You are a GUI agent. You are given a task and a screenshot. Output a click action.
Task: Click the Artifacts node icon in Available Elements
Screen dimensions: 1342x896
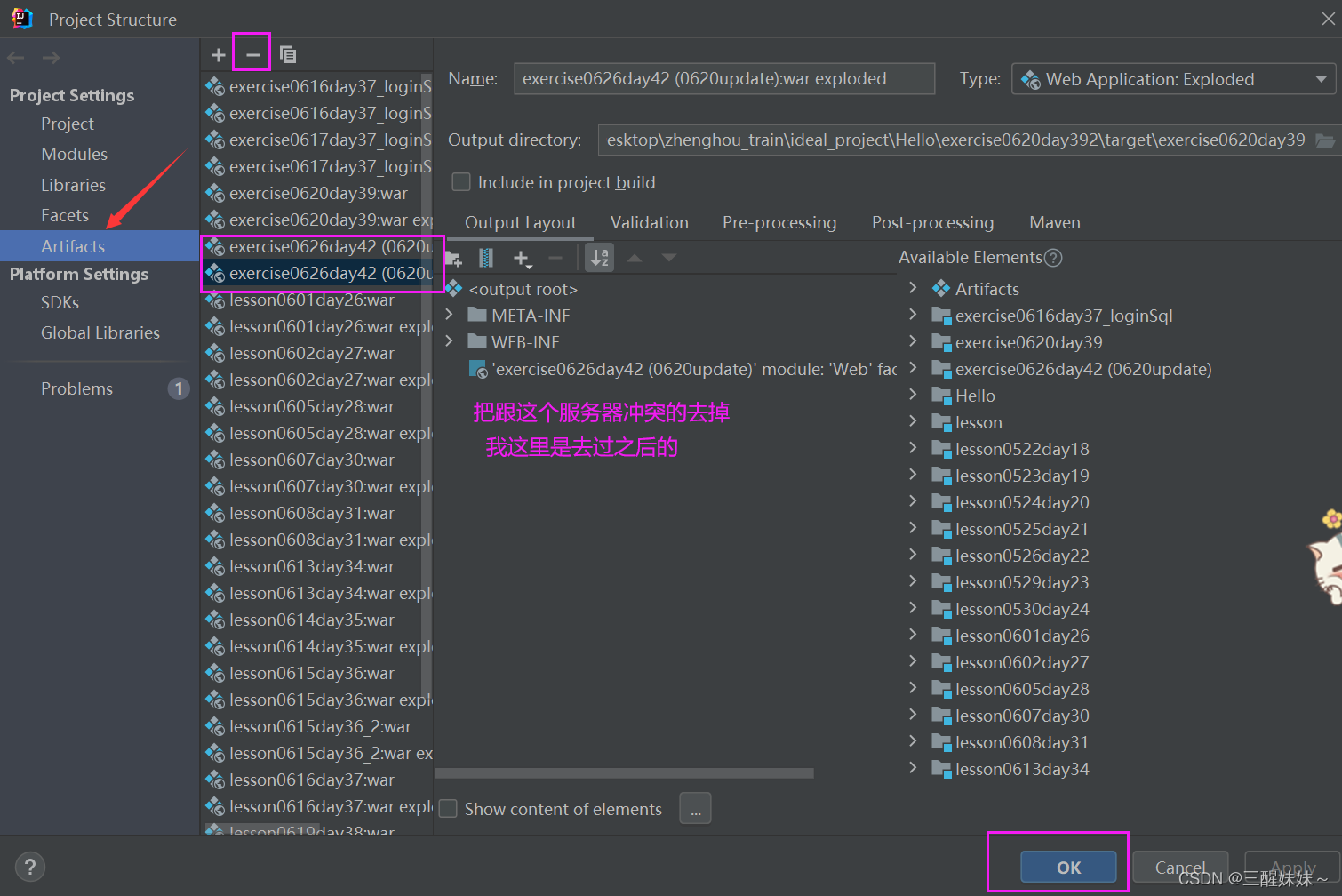pos(941,289)
